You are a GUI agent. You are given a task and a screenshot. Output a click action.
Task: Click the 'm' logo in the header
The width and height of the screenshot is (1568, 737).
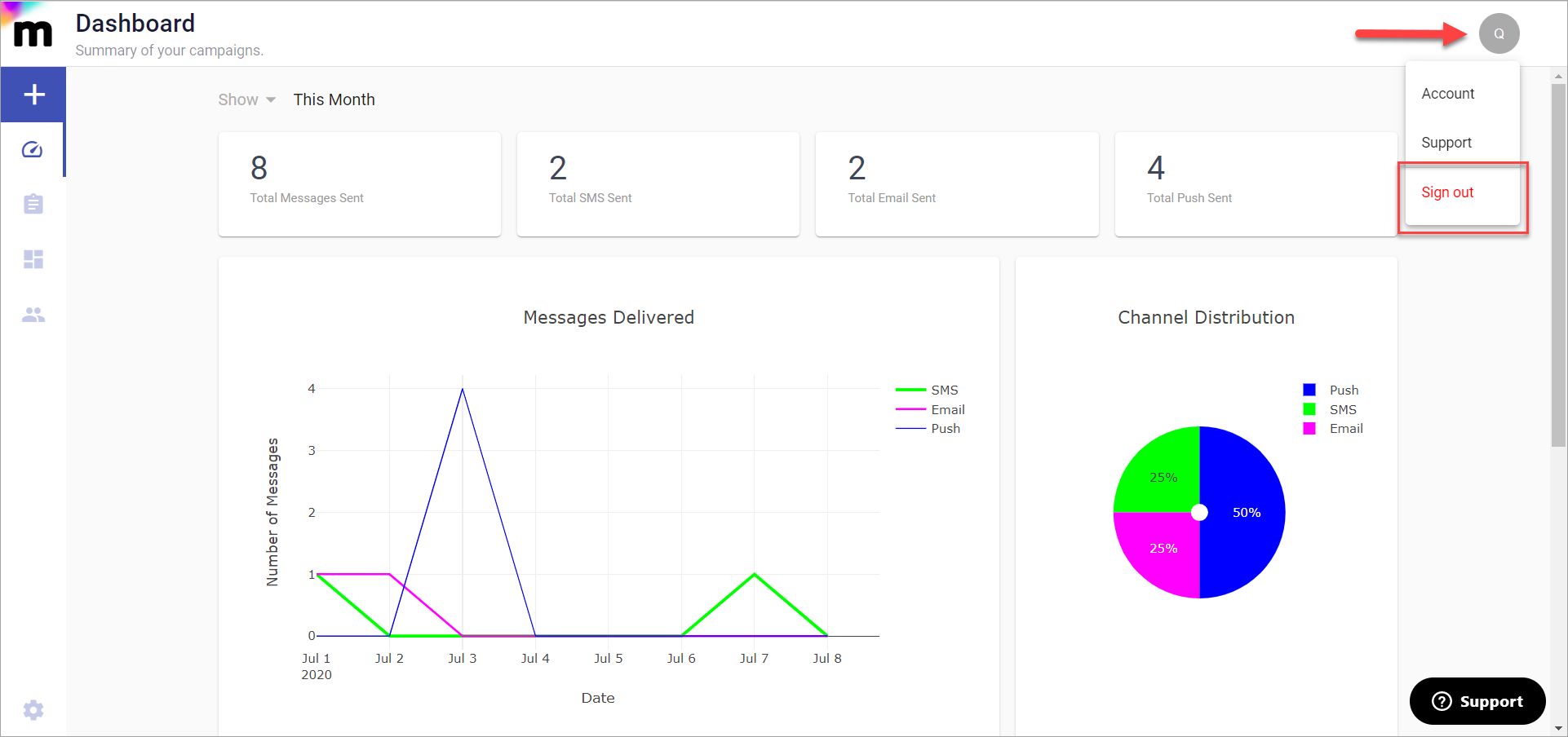point(33,33)
